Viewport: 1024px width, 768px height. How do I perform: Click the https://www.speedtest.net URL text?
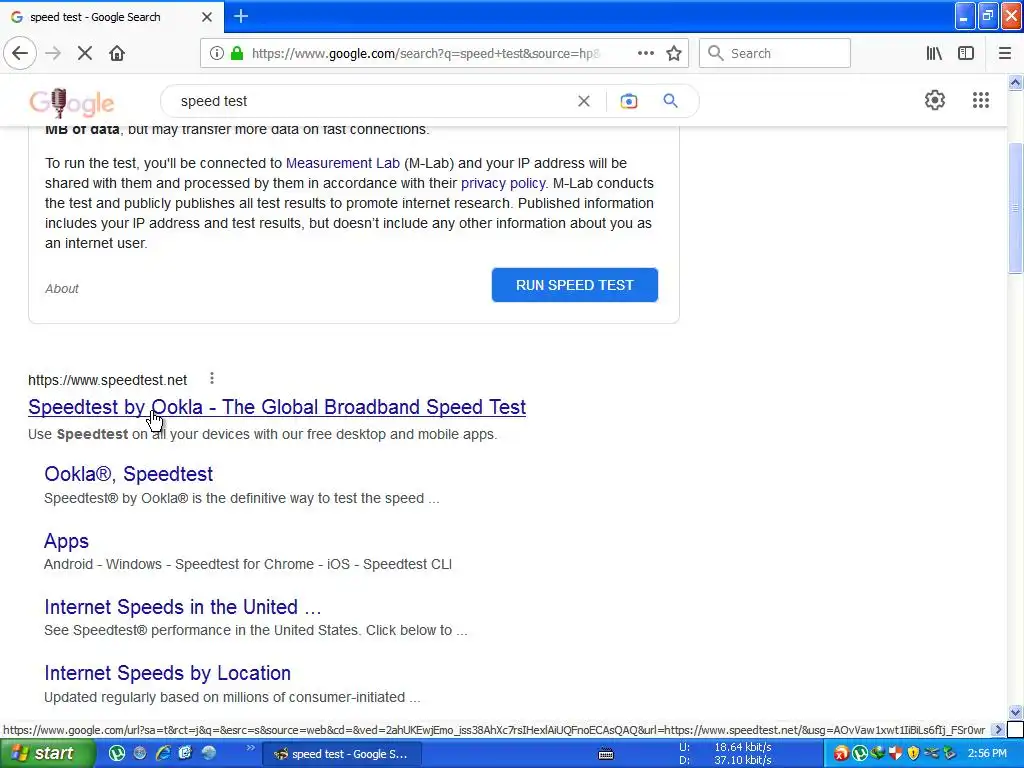(x=108, y=380)
